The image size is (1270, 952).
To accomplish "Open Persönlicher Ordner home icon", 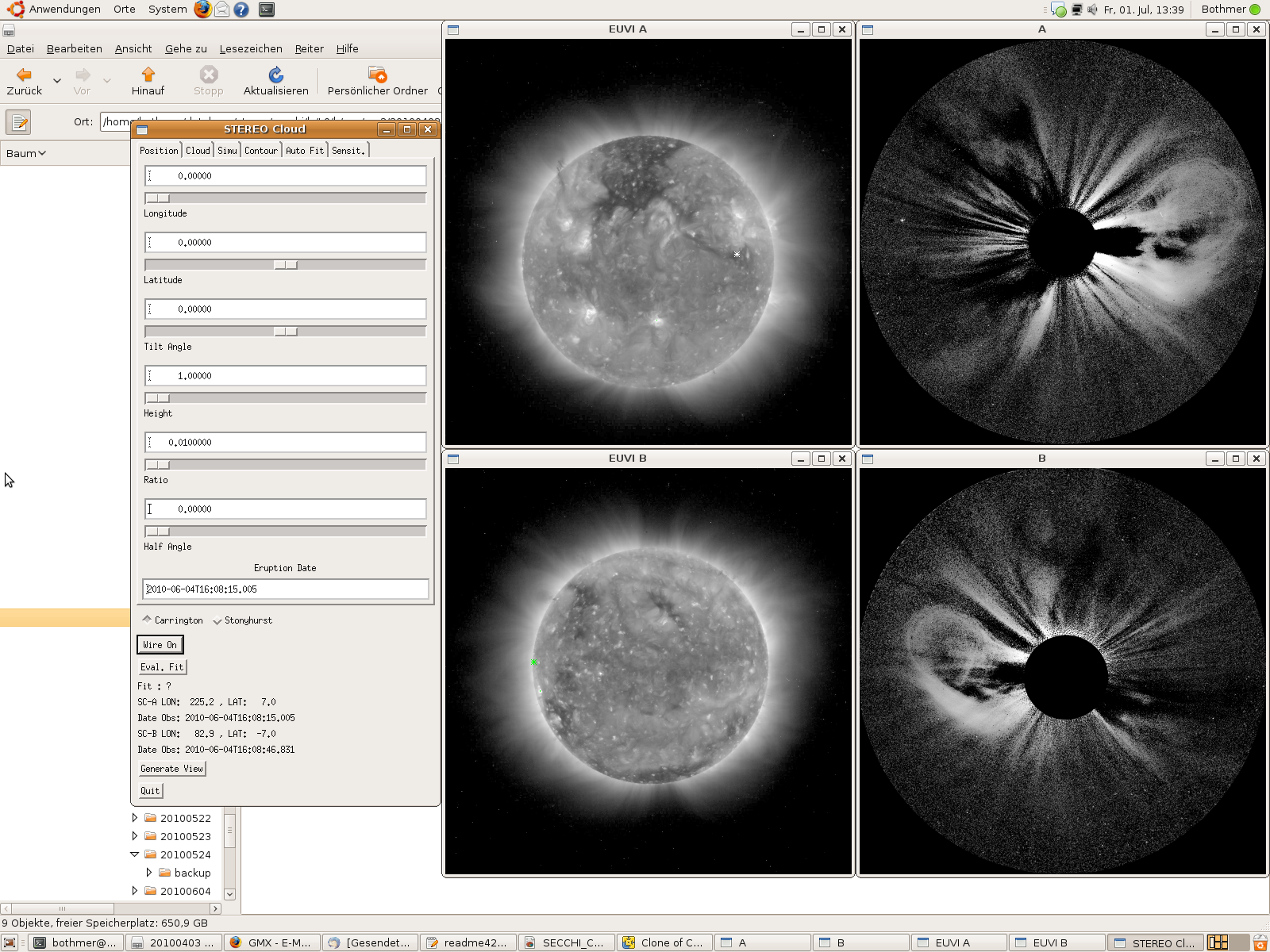I will [x=377, y=75].
